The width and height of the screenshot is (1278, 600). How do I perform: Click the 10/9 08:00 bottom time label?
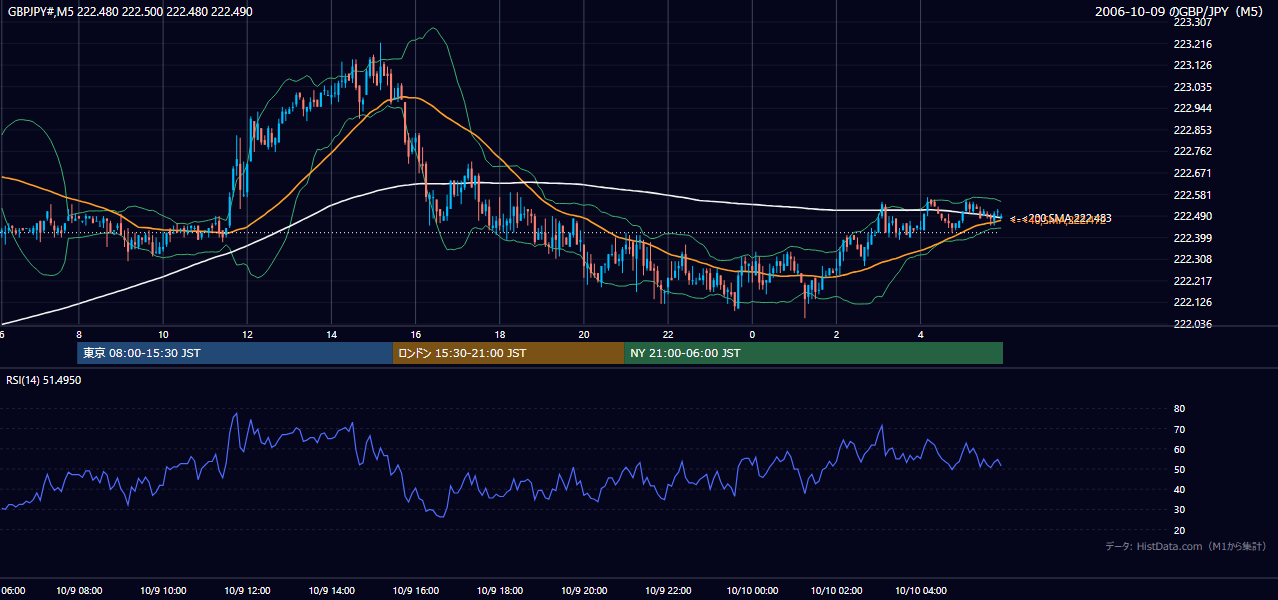click(78, 591)
